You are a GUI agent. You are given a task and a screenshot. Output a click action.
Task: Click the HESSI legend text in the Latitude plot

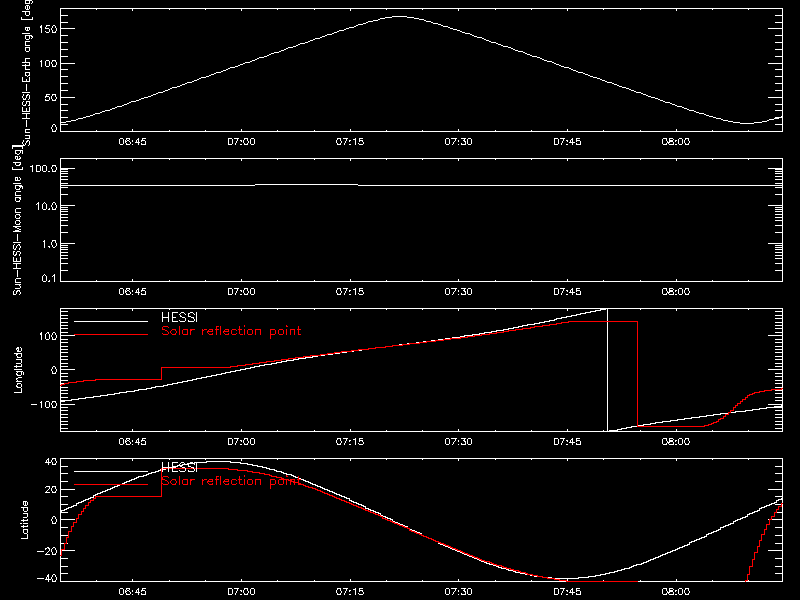click(x=180, y=467)
